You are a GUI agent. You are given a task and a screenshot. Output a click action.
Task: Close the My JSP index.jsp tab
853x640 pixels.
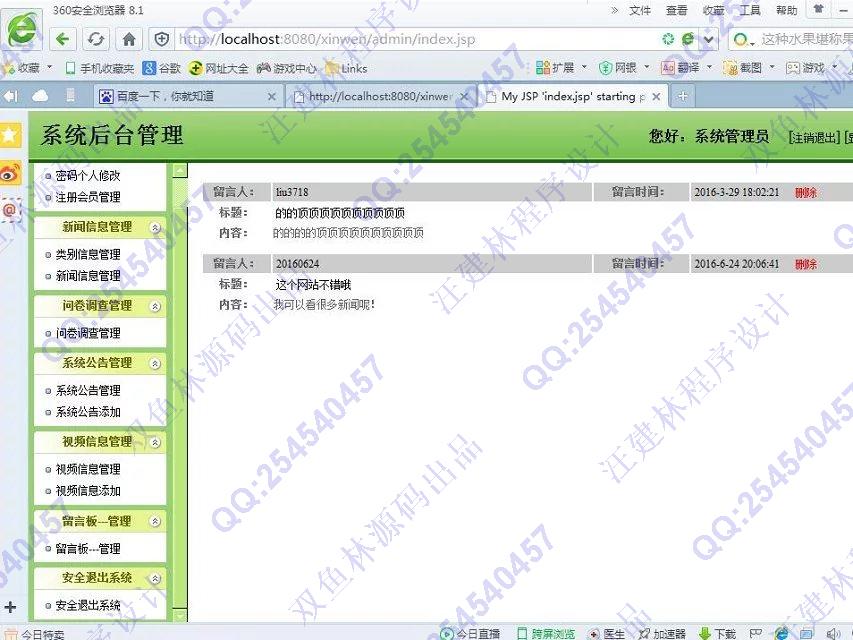click(657, 96)
